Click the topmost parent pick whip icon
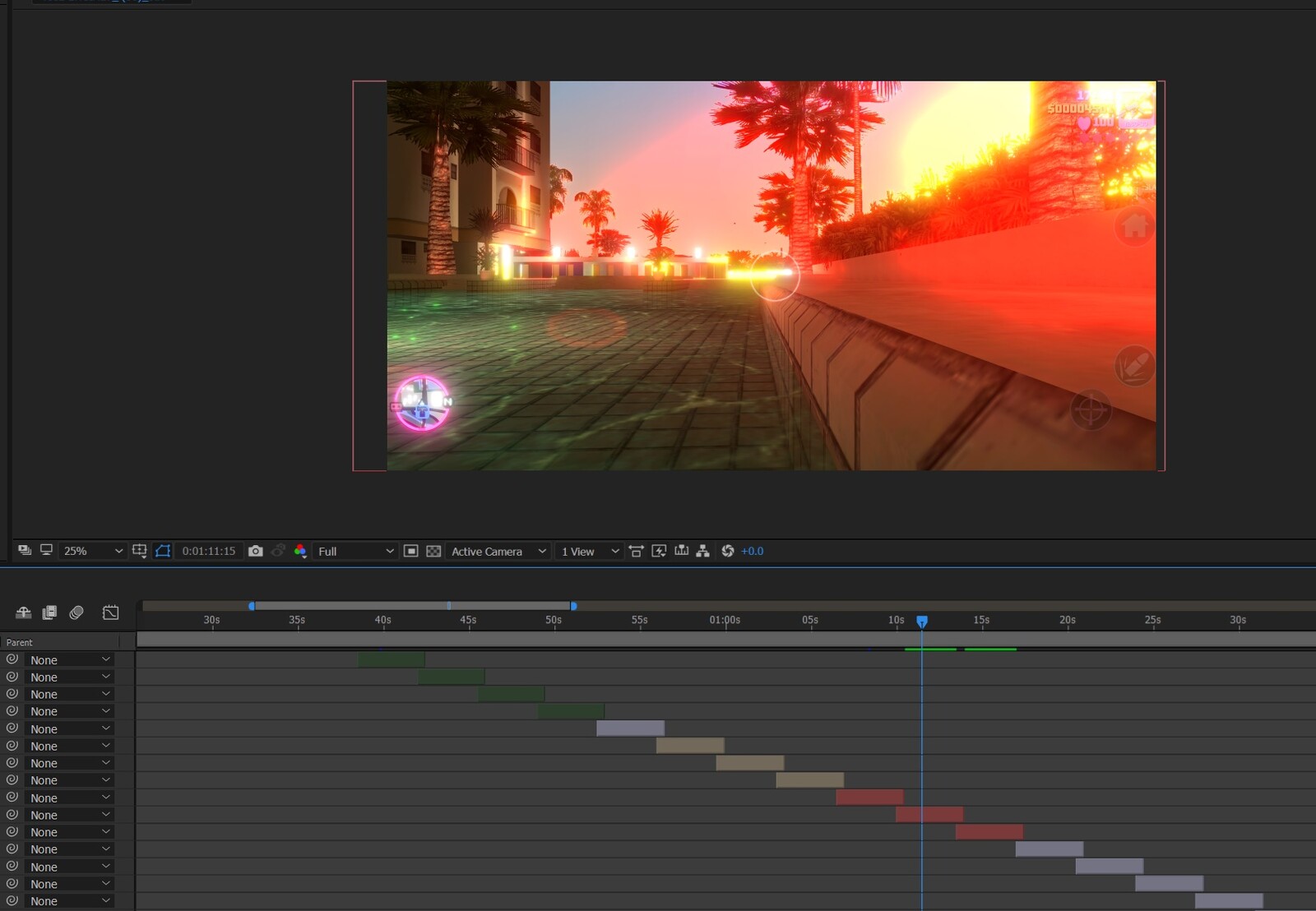The width and height of the screenshot is (1316, 911). (x=12, y=659)
